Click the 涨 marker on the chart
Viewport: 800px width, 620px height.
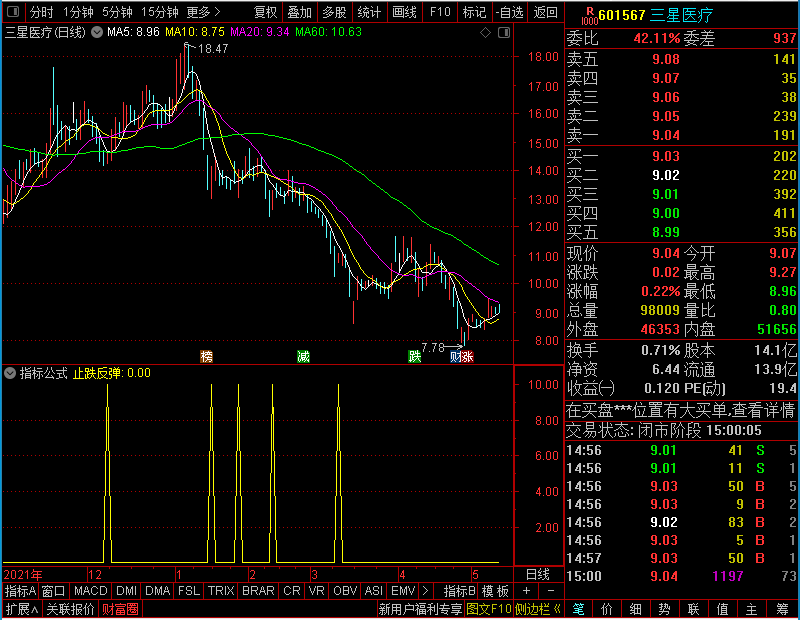467,356
